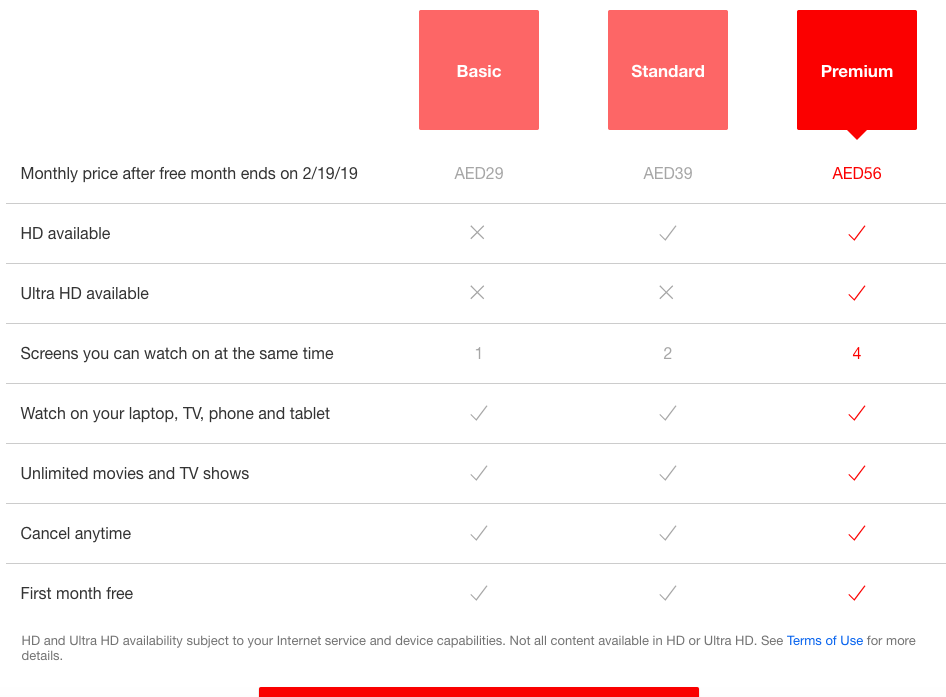This screenshot has width=946, height=697.
Task: Click Premium screens count 4
Action: pos(856,353)
